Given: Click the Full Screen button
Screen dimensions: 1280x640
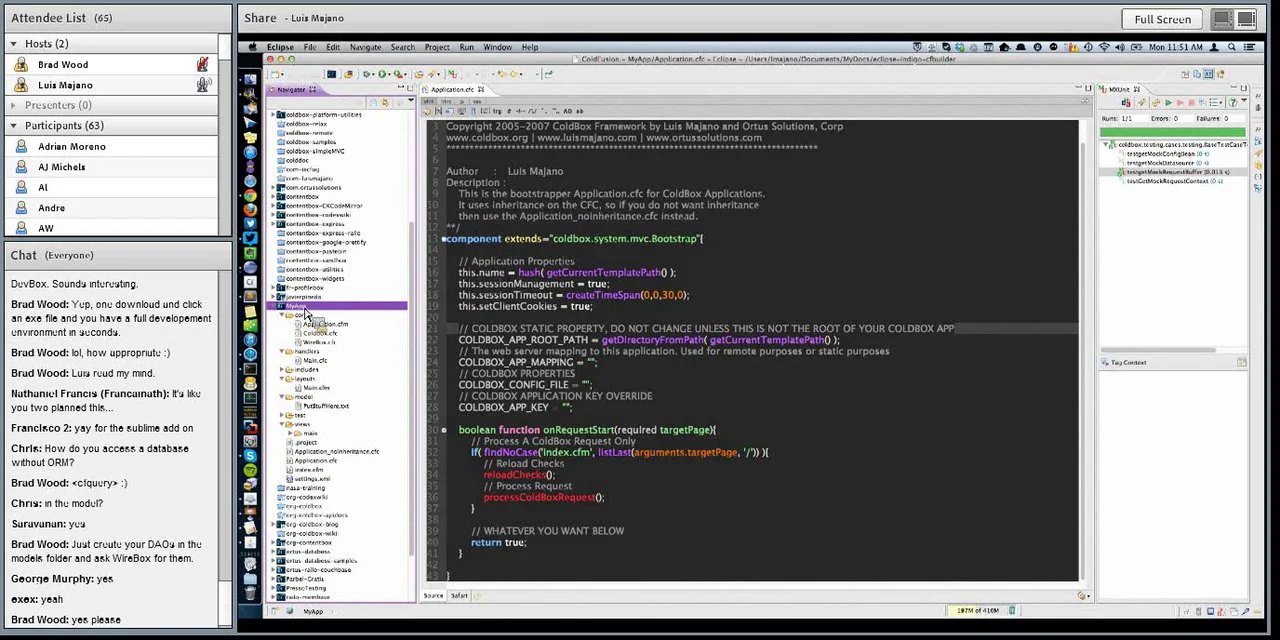Looking at the screenshot, I should (1163, 19).
